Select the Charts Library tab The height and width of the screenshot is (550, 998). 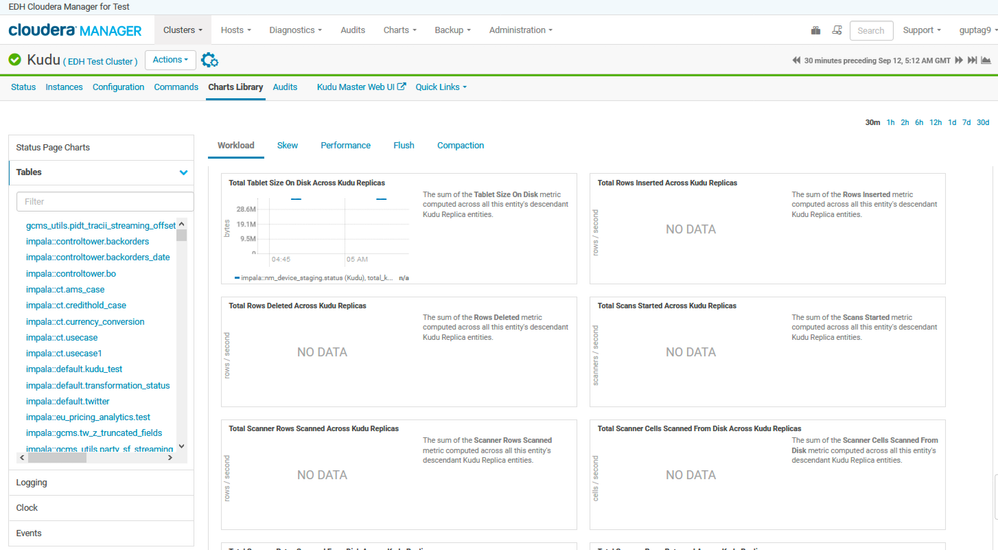(x=235, y=87)
